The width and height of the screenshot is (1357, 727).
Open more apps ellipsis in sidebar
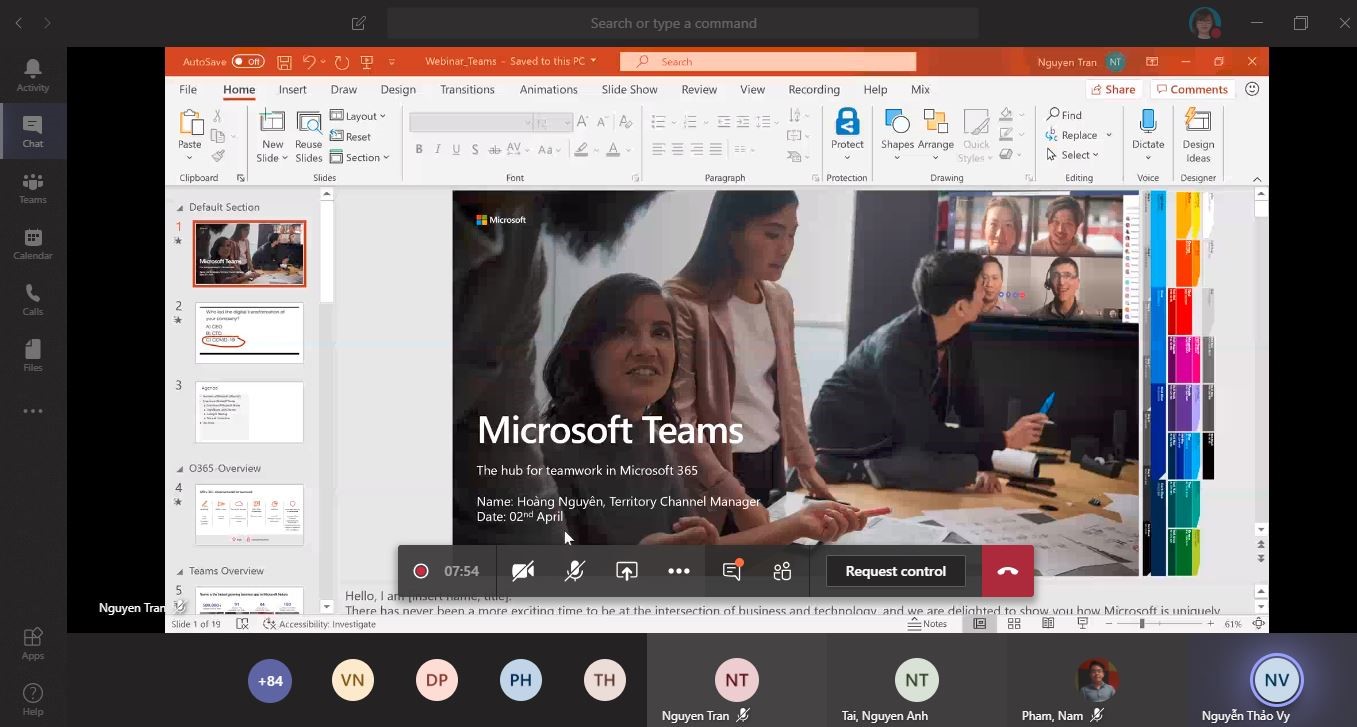tap(33, 411)
